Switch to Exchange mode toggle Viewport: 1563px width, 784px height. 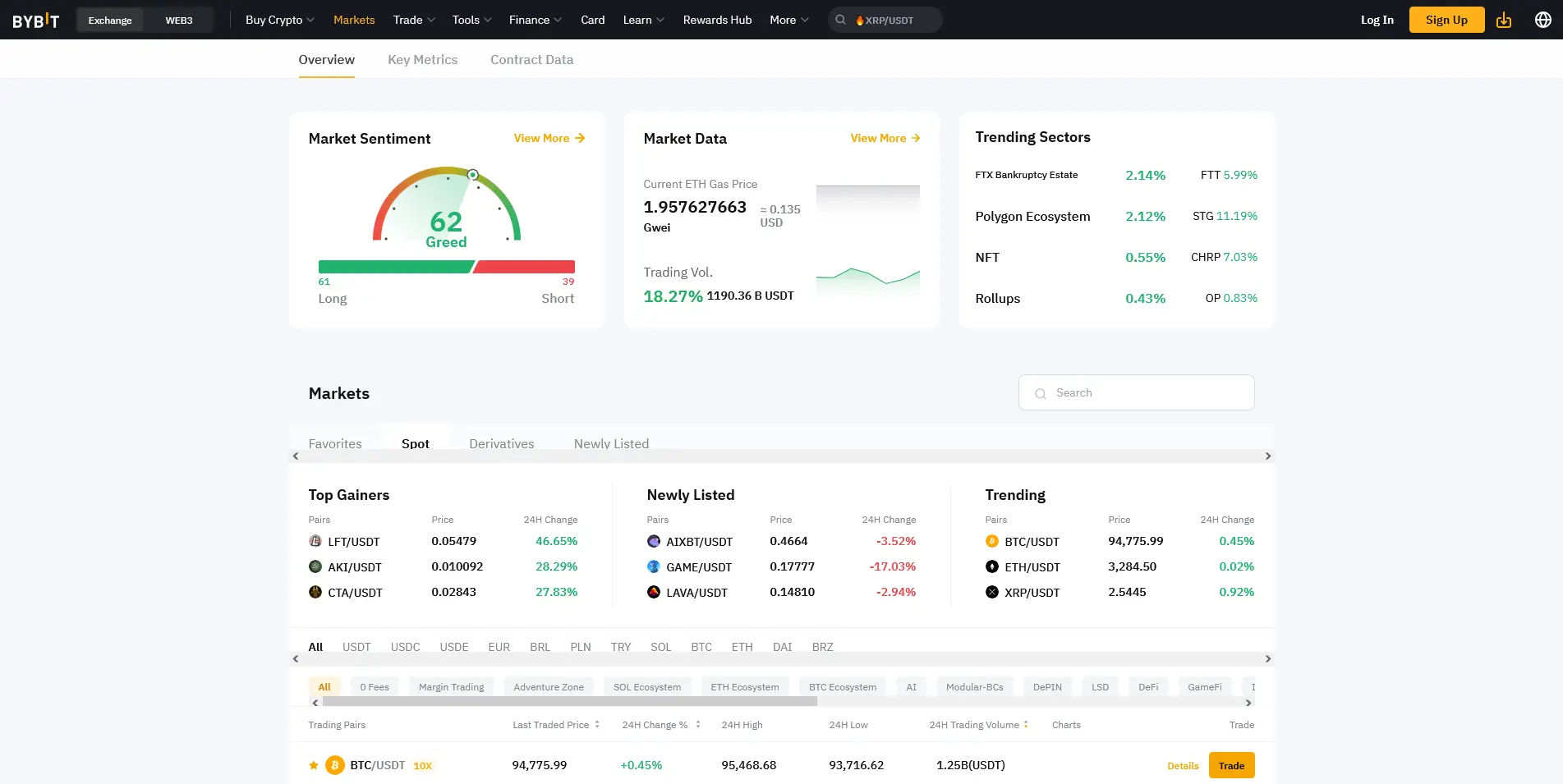click(110, 20)
